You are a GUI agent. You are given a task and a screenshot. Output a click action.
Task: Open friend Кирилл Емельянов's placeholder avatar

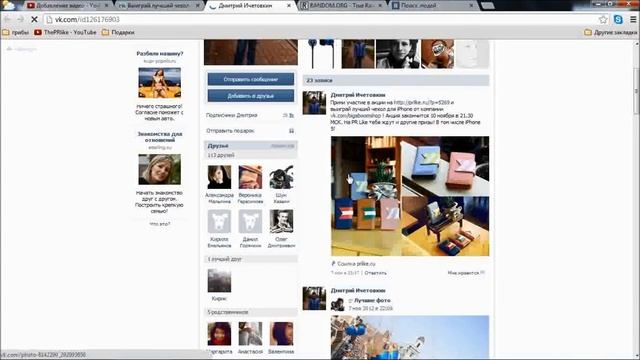(219, 221)
